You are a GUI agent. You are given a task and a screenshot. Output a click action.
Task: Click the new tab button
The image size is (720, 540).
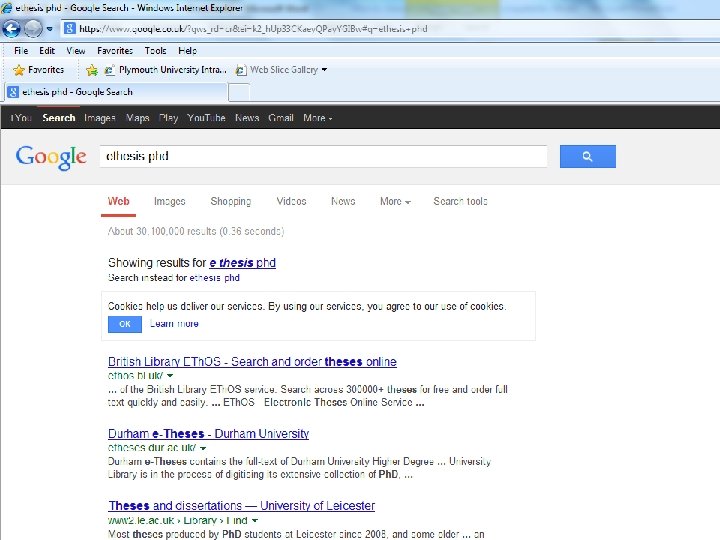239,92
